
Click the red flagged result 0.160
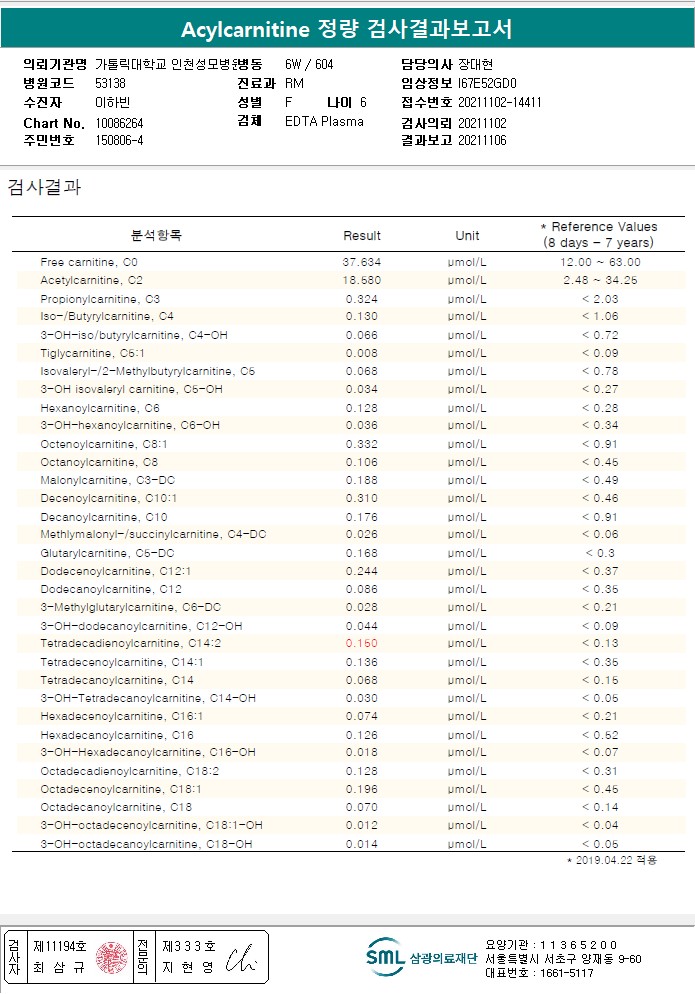click(361, 644)
